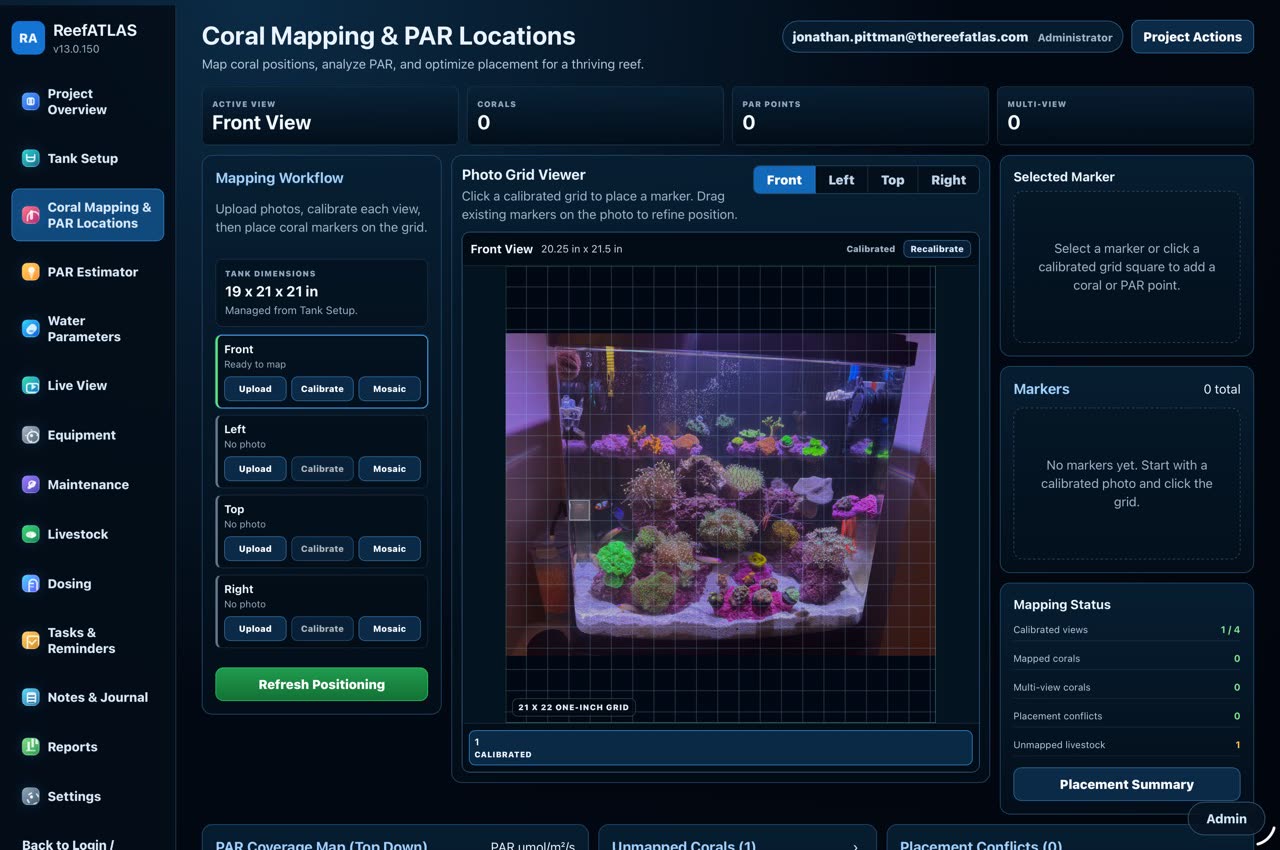Click Calibrate in the Top view row
Viewport: 1280px width, 850px height.
click(322, 549)
